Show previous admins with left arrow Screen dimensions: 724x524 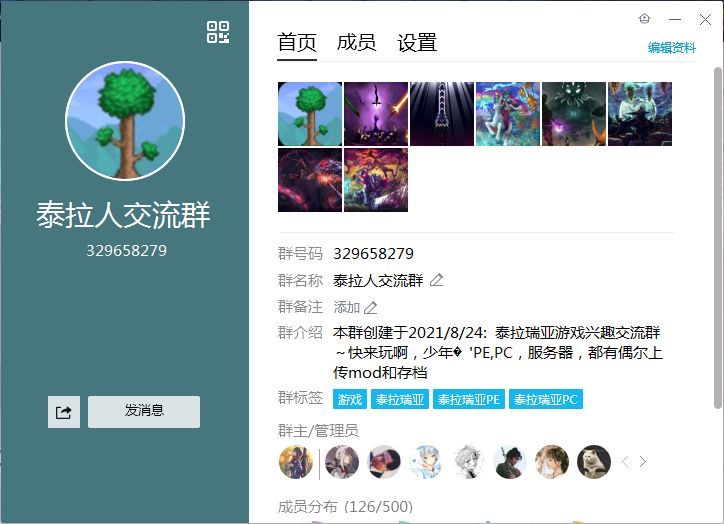625,462
